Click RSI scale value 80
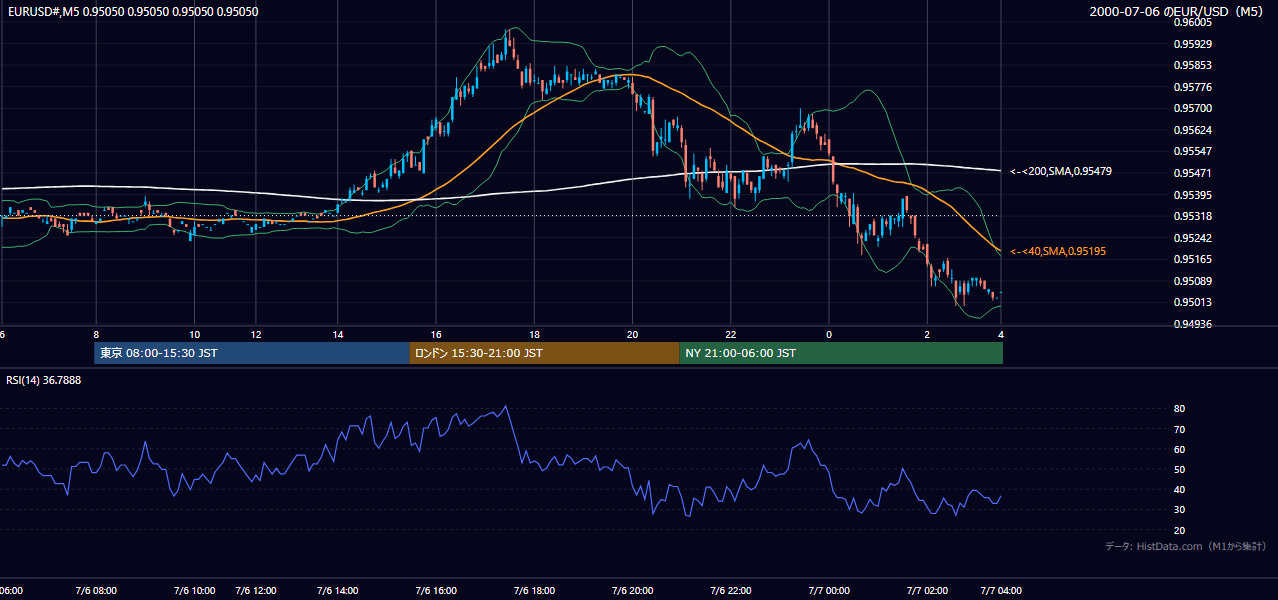 pyautogui.click(x=1179, y=409)
